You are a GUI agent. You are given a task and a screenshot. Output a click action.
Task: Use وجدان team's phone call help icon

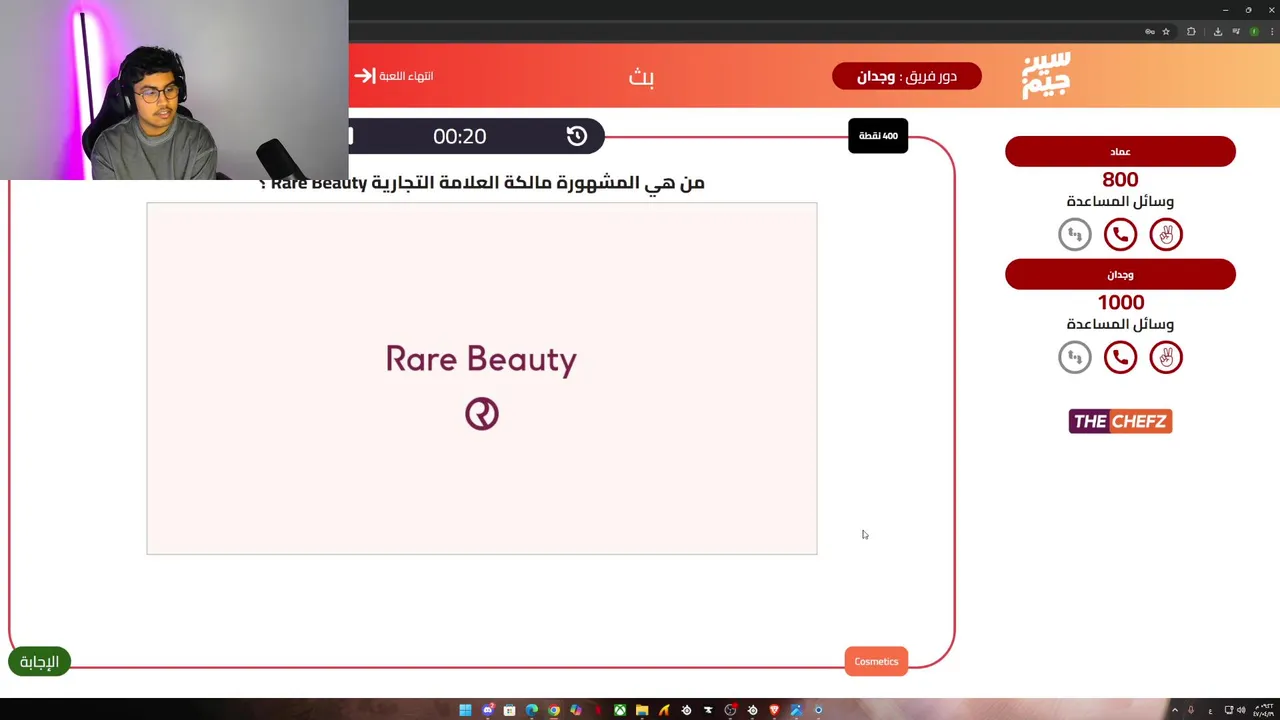[x=1120, y=357]
